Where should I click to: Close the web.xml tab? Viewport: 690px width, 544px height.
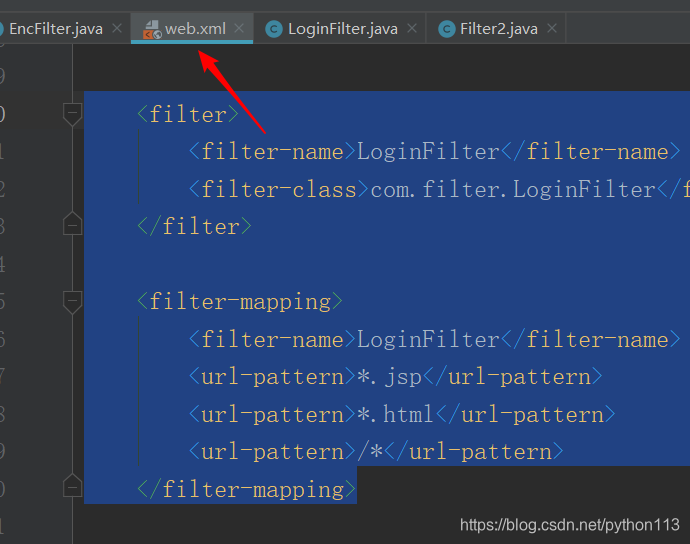239,29
